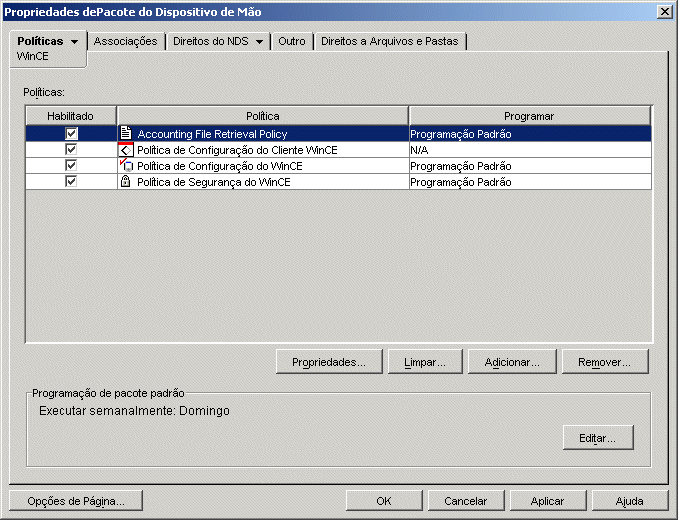Click Programação Padrão cell of Accounting policy
The height and width of the screenshot is (520, 678).
pos(530,134)
